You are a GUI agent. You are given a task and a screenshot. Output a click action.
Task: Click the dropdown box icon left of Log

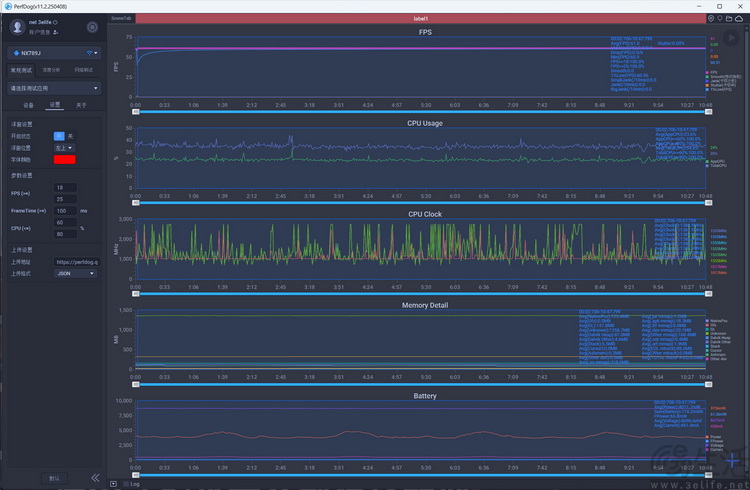(113, 484)
